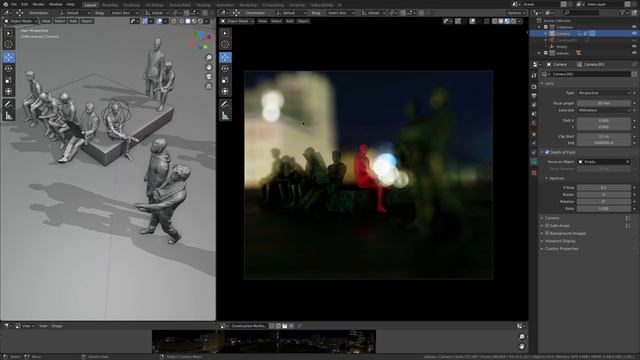Open the Render menu
Screen dimensions: 640x360
point(38,4)
